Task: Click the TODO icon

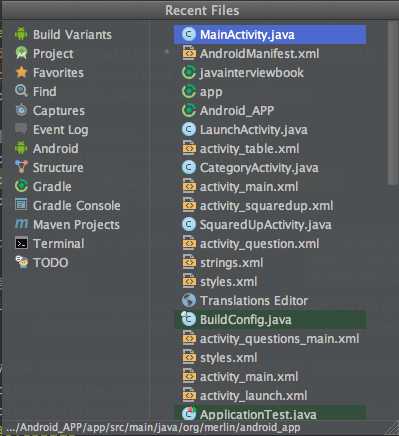Action: pos(21,262)
